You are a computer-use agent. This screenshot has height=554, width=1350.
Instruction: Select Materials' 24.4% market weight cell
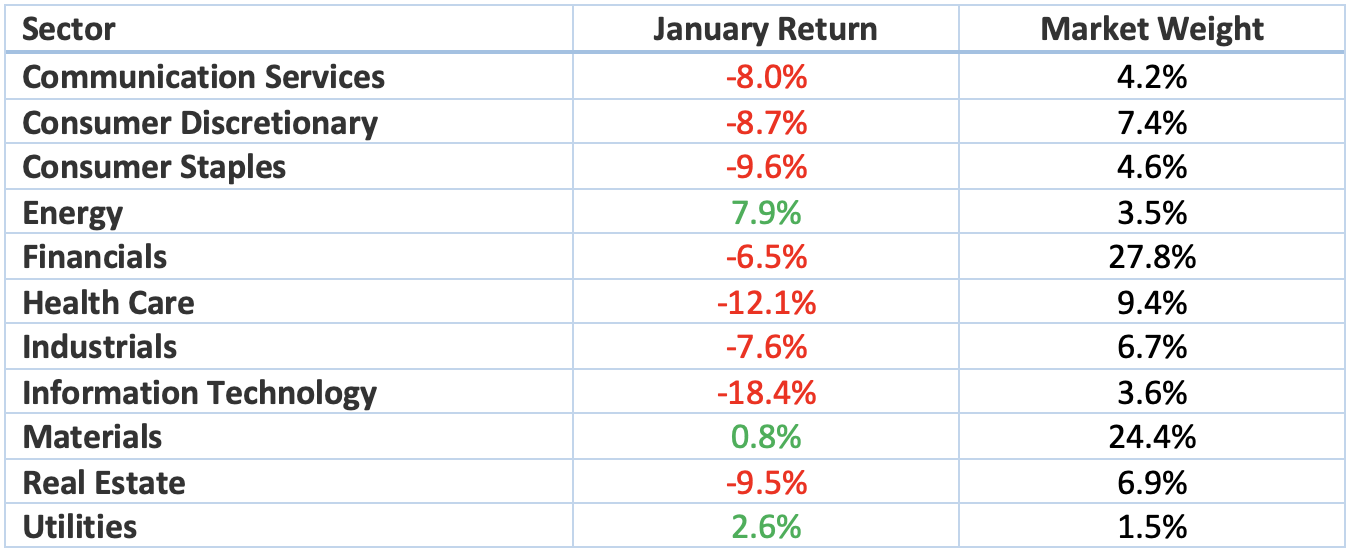tap(1152, 437)
